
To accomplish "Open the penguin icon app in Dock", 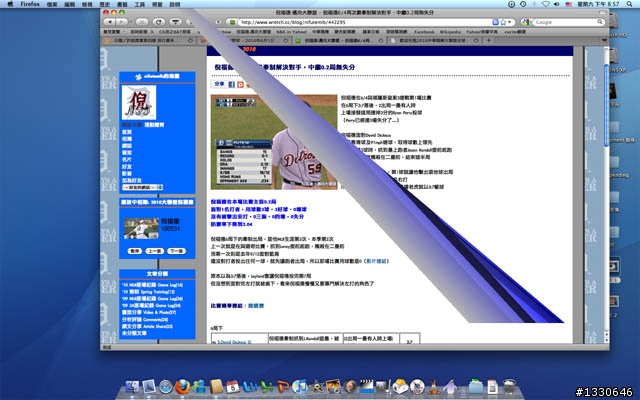I will (x=450, y=387).
